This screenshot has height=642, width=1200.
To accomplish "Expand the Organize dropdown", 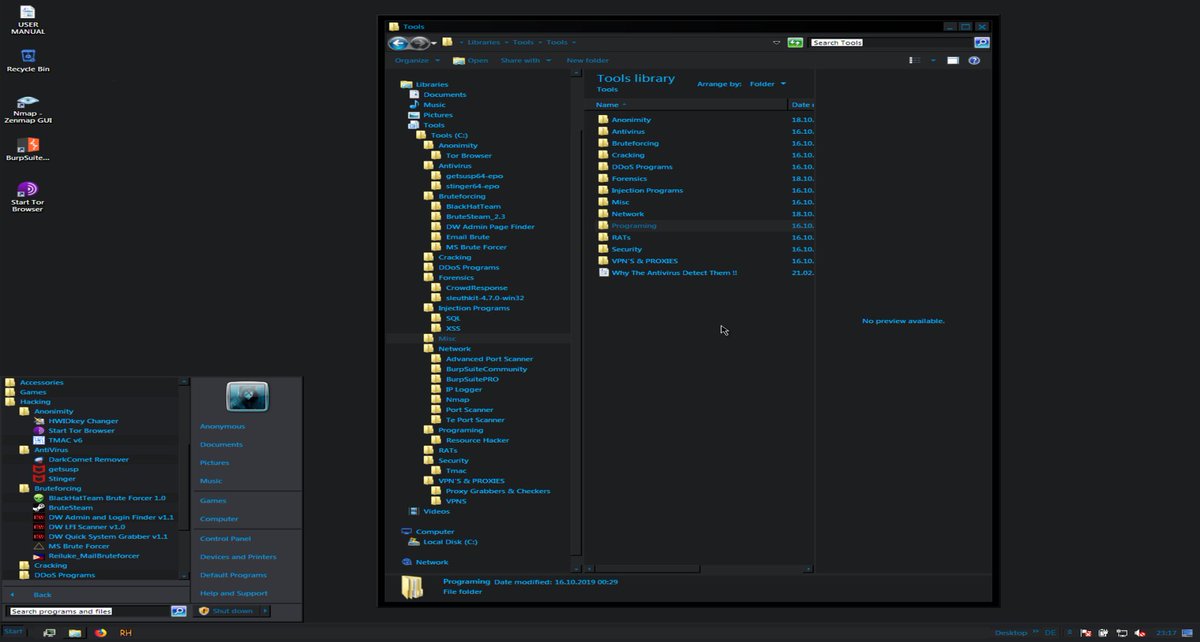I will tap(411, 60).
